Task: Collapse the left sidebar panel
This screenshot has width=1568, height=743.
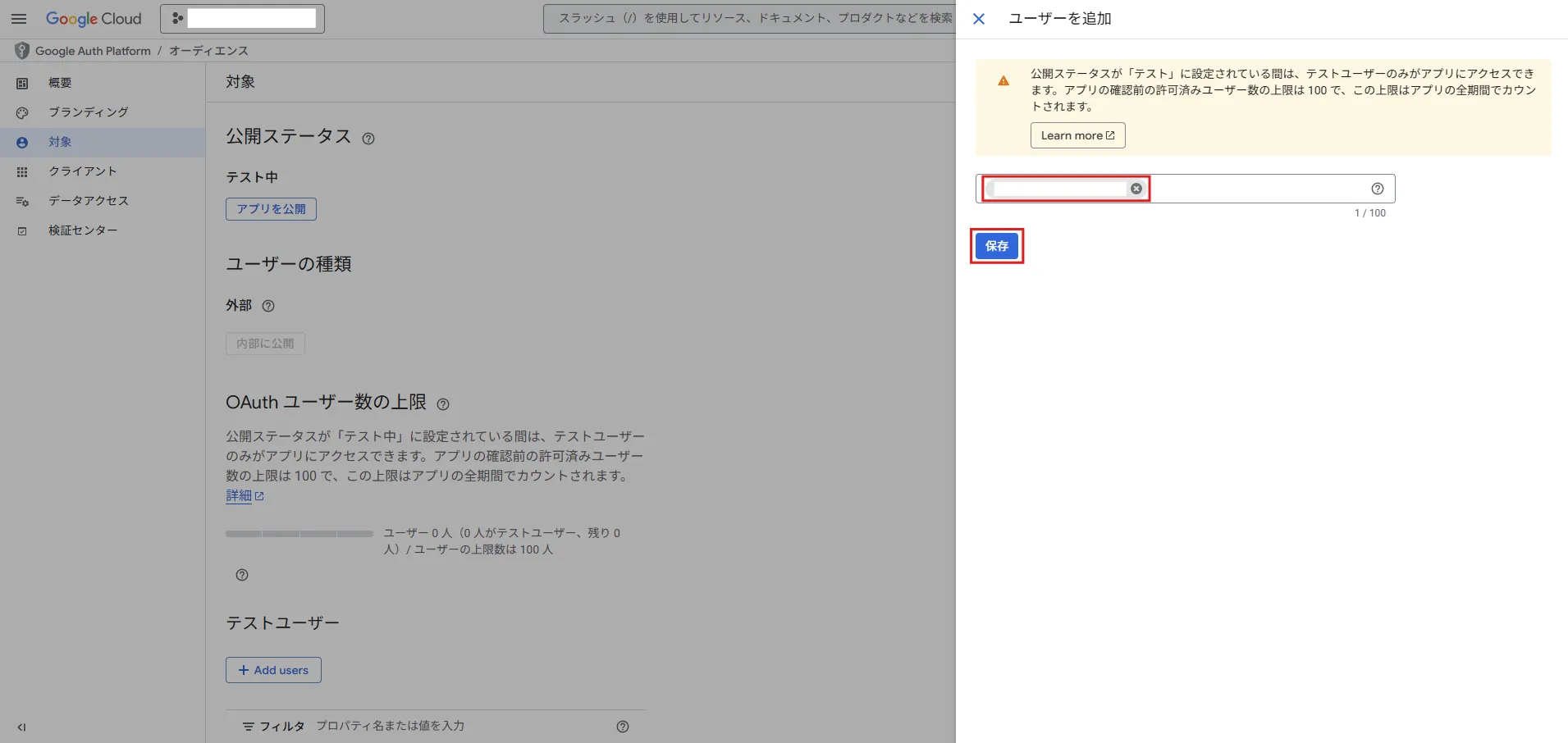Action: pos(21,727)
